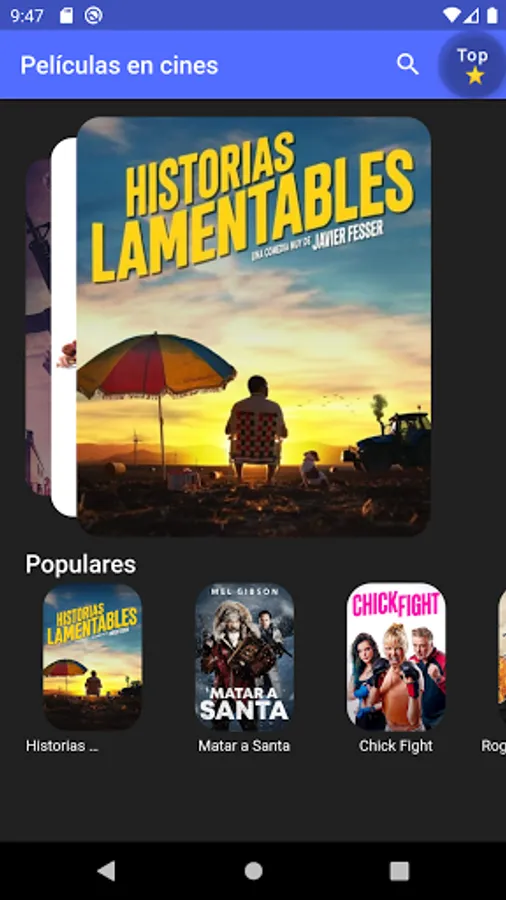Tap the Android home circle icon
Viewport: 506px width, 900px height.
click(253, 871)
